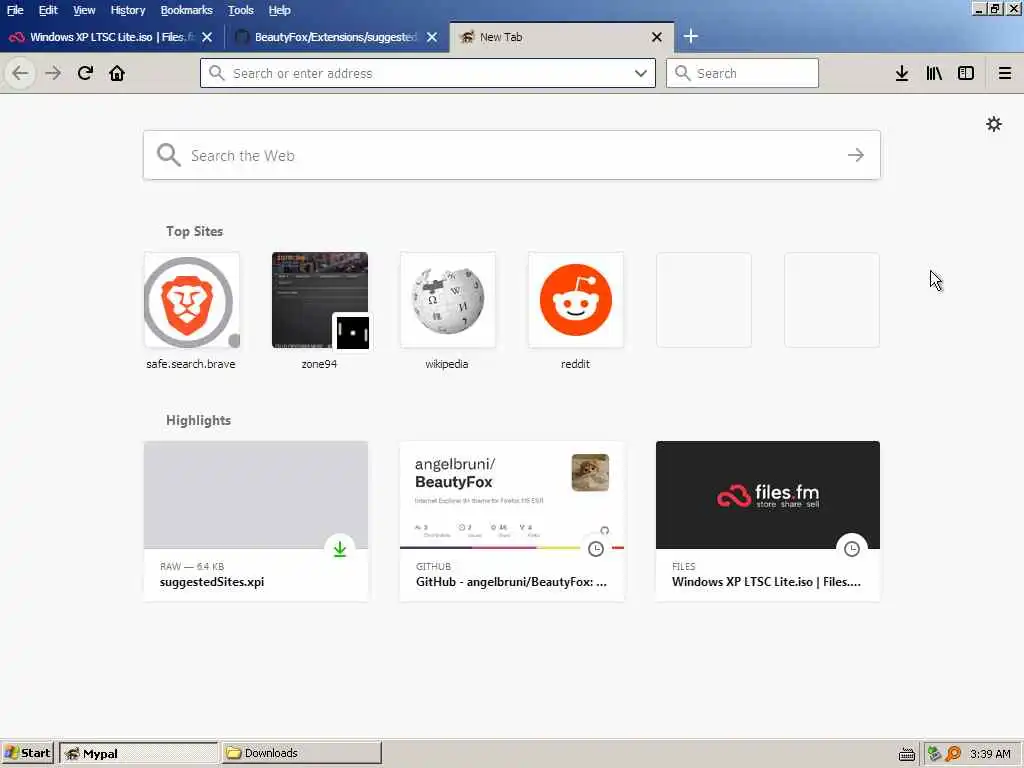This screenshot has width=1024, height=768.
Task: Click the Top Sites section heading
Action: click(194, 231)
